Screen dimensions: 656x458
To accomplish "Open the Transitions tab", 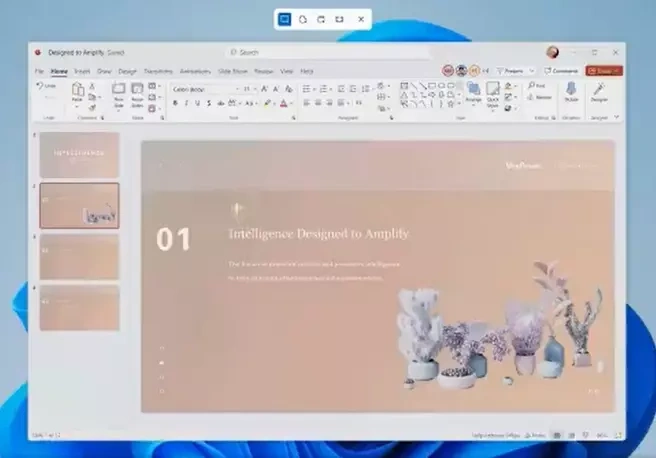I will (158, 72).
